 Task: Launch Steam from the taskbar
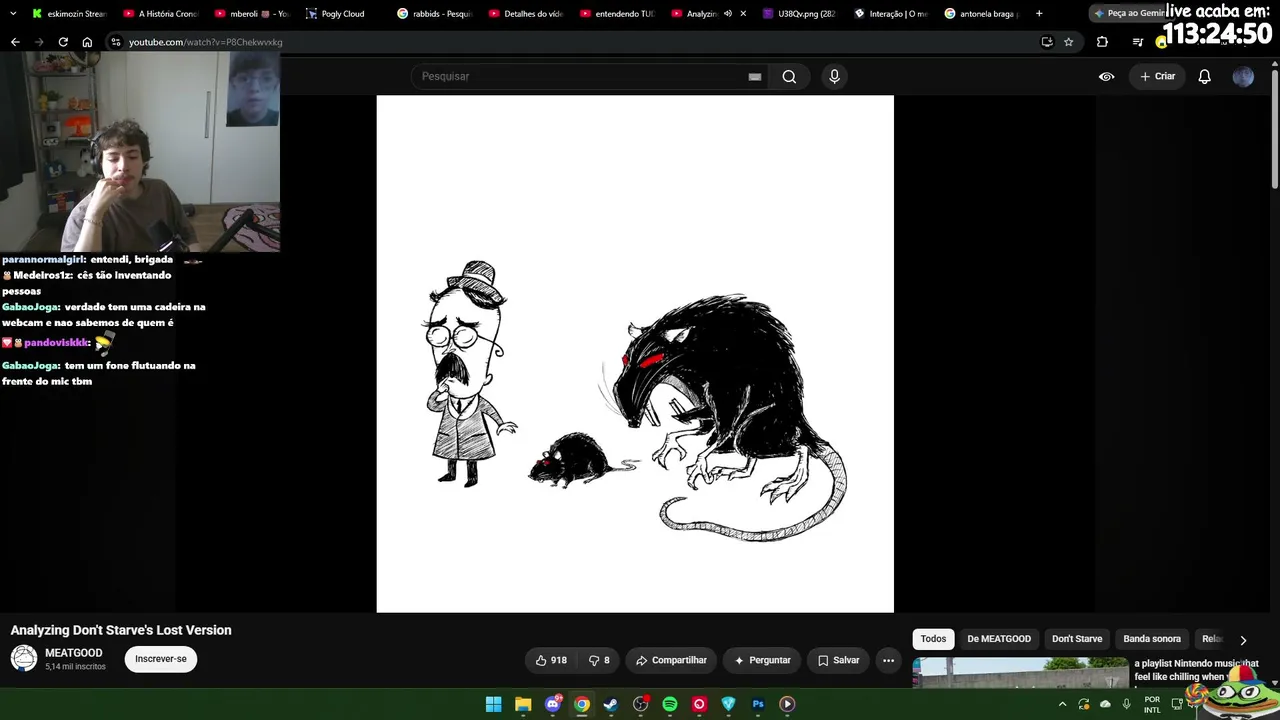tap(611, 704)
